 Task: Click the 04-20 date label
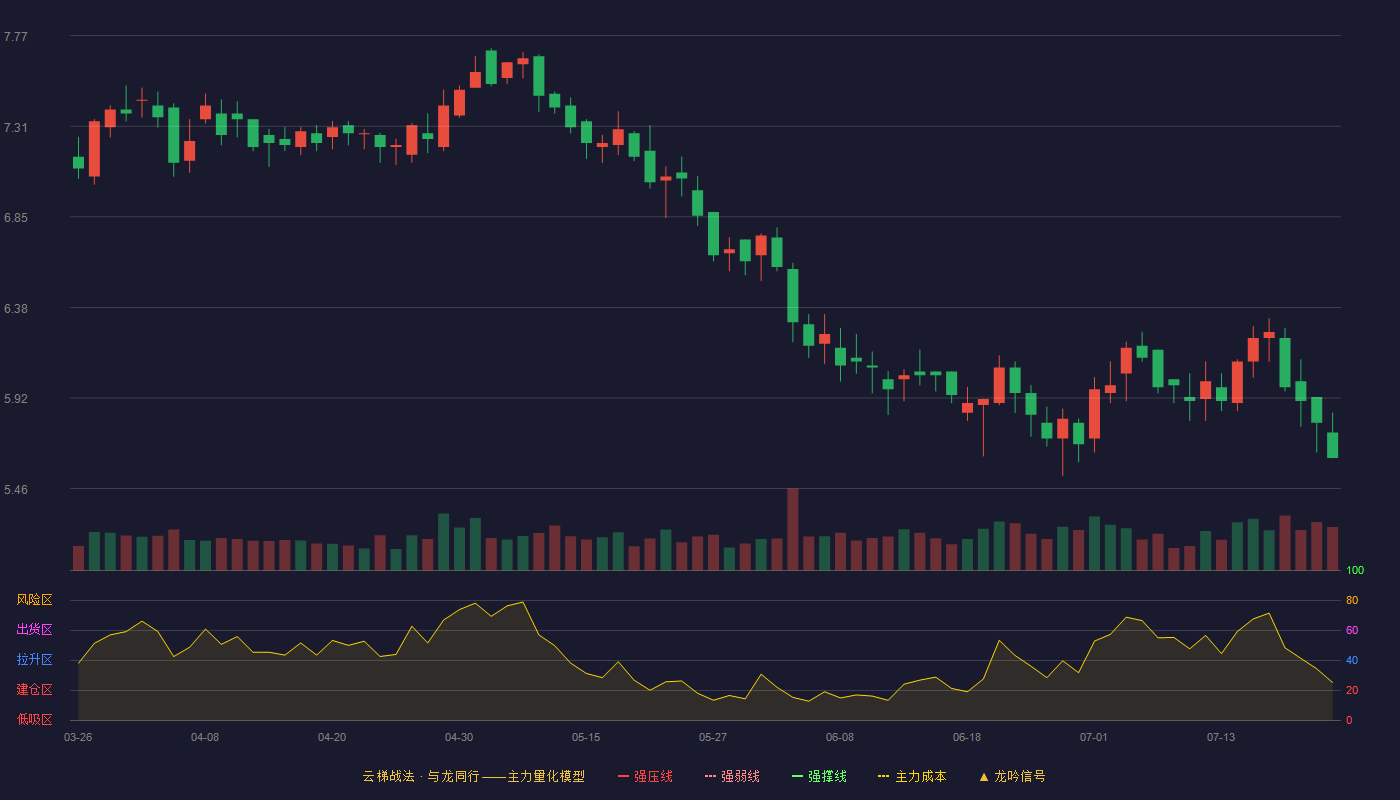point(332,737)
